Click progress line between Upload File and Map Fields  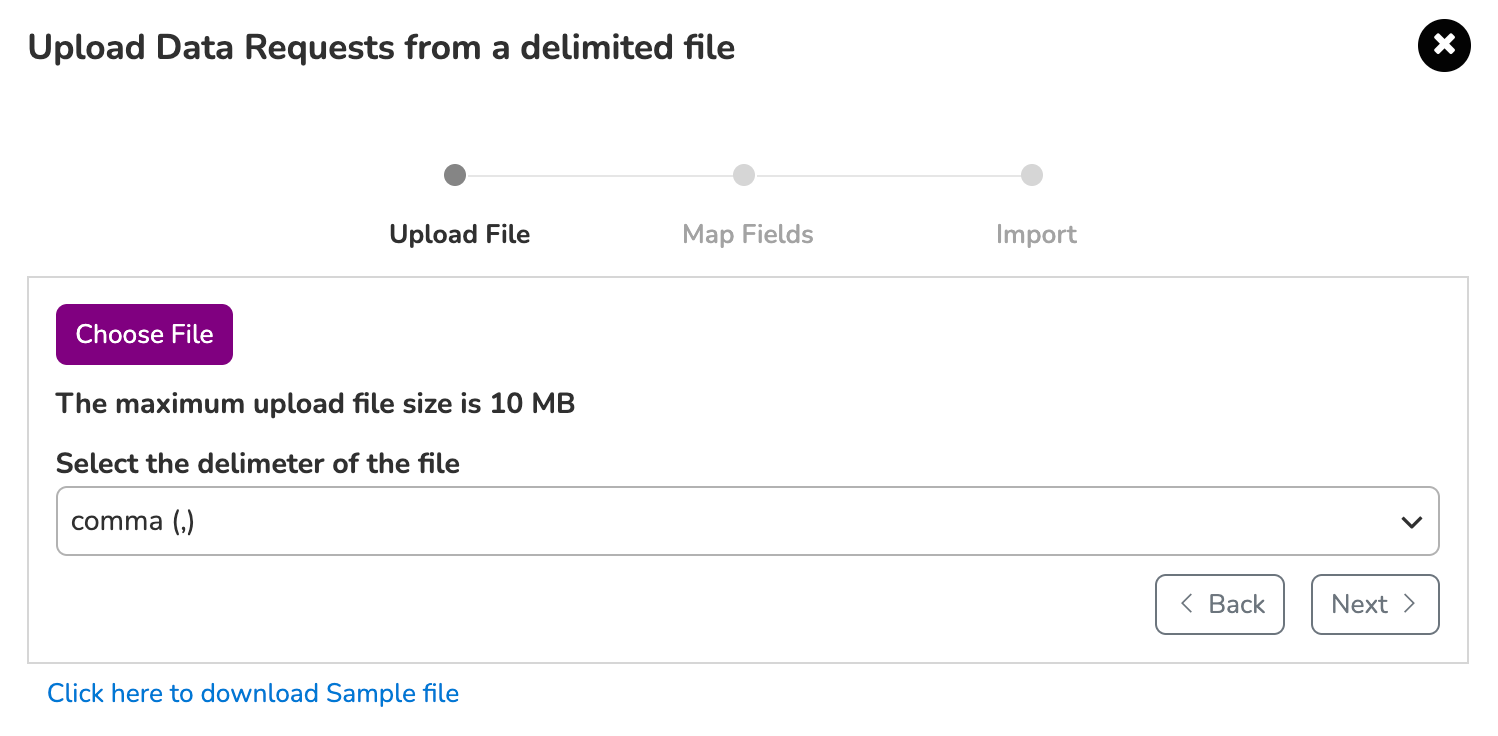pos(599,176)
